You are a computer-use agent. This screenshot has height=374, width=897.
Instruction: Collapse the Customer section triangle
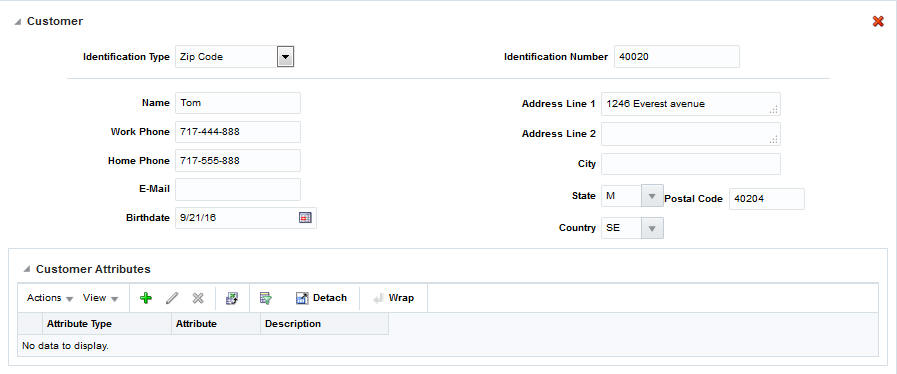point(18,22)
